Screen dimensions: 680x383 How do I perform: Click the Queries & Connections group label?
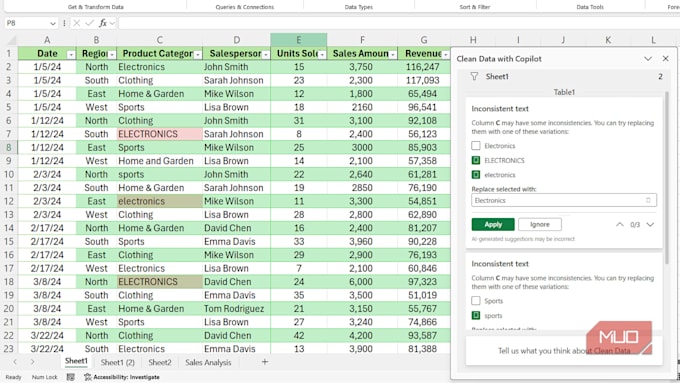pos(245,7)
